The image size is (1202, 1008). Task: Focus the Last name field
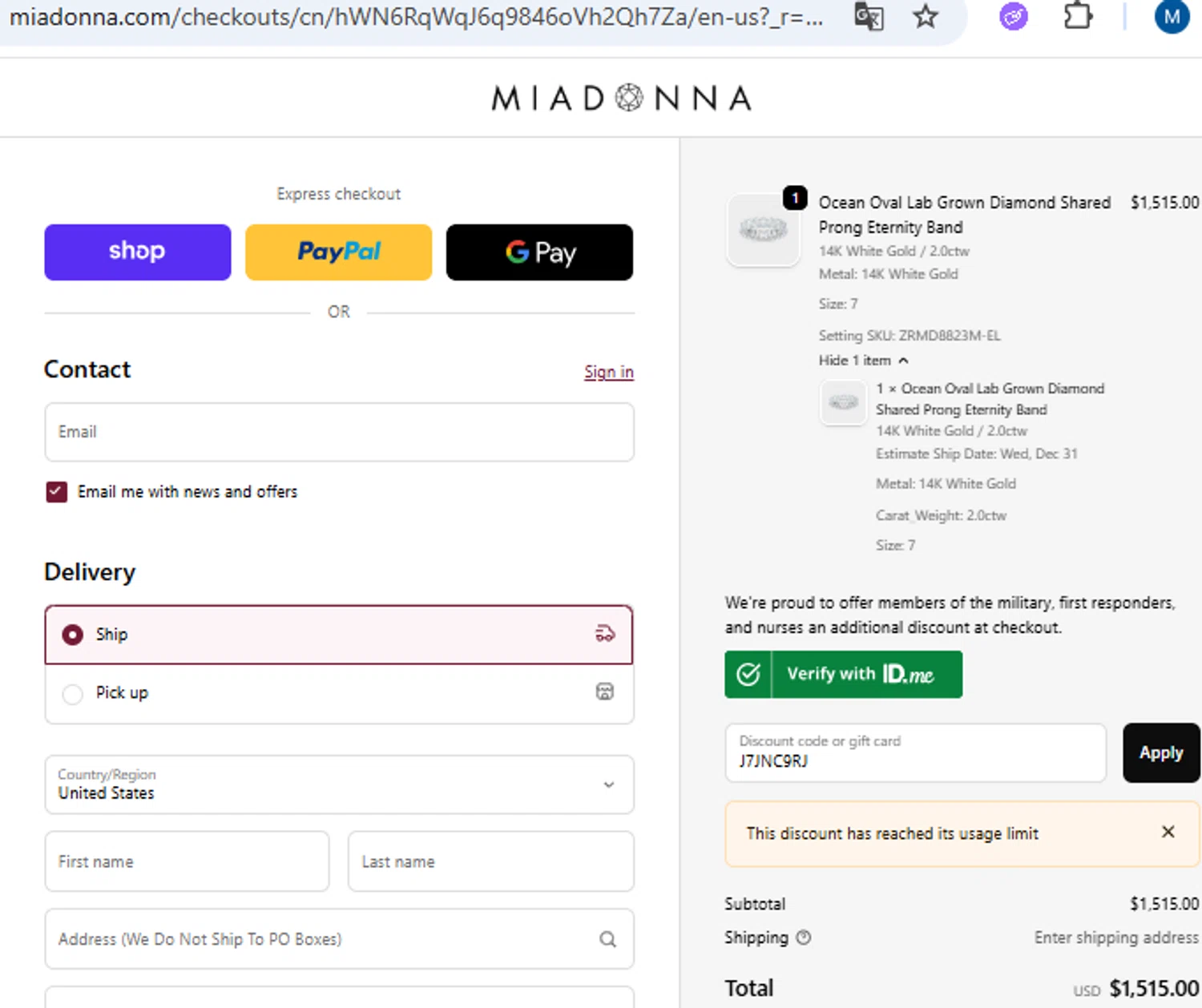491,861
